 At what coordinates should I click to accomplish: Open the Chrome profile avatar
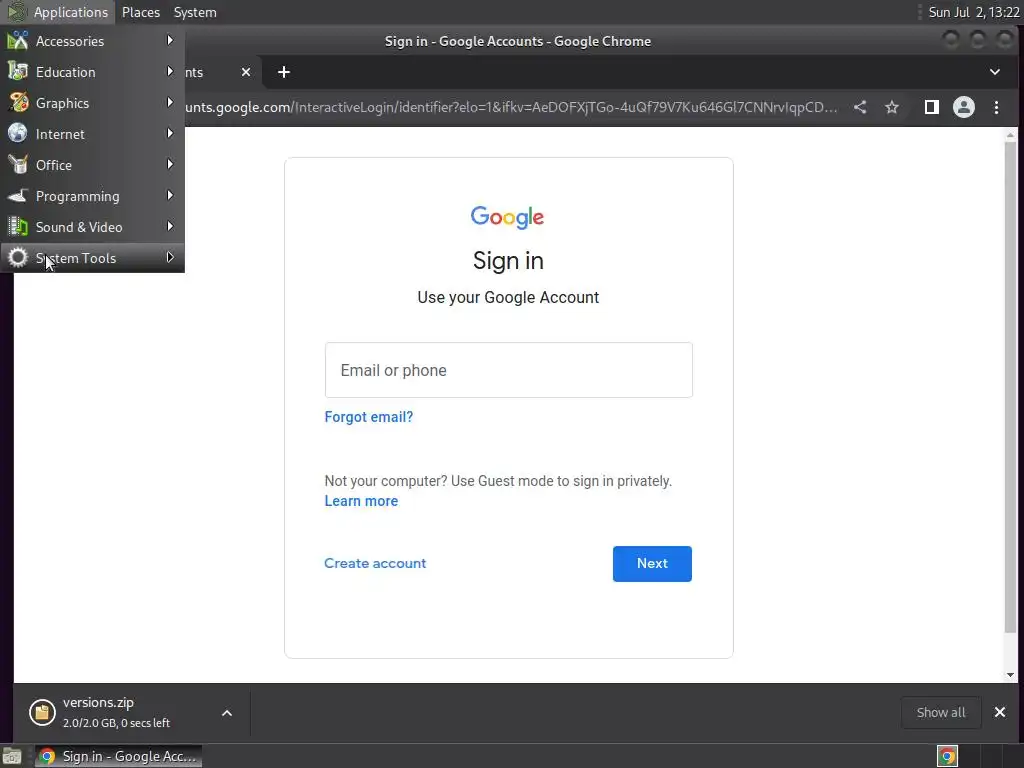(963, 107)
